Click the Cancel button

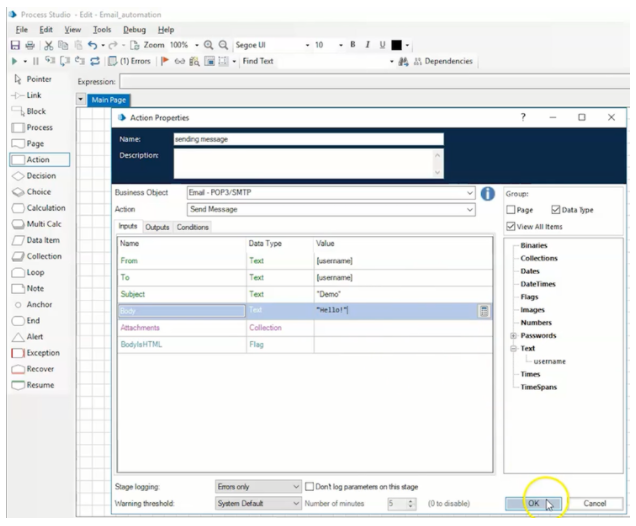(x=594, y=503)
